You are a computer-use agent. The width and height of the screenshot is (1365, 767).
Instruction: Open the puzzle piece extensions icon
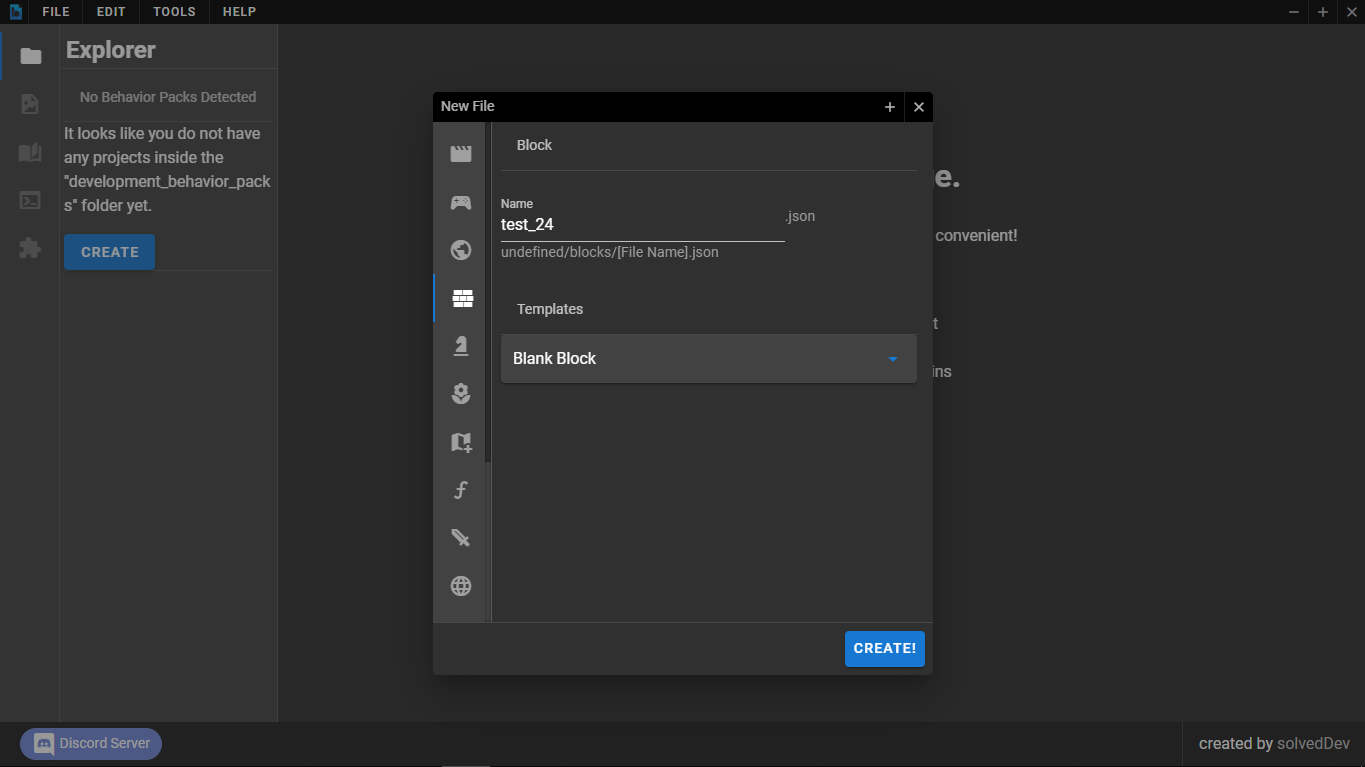30,248
